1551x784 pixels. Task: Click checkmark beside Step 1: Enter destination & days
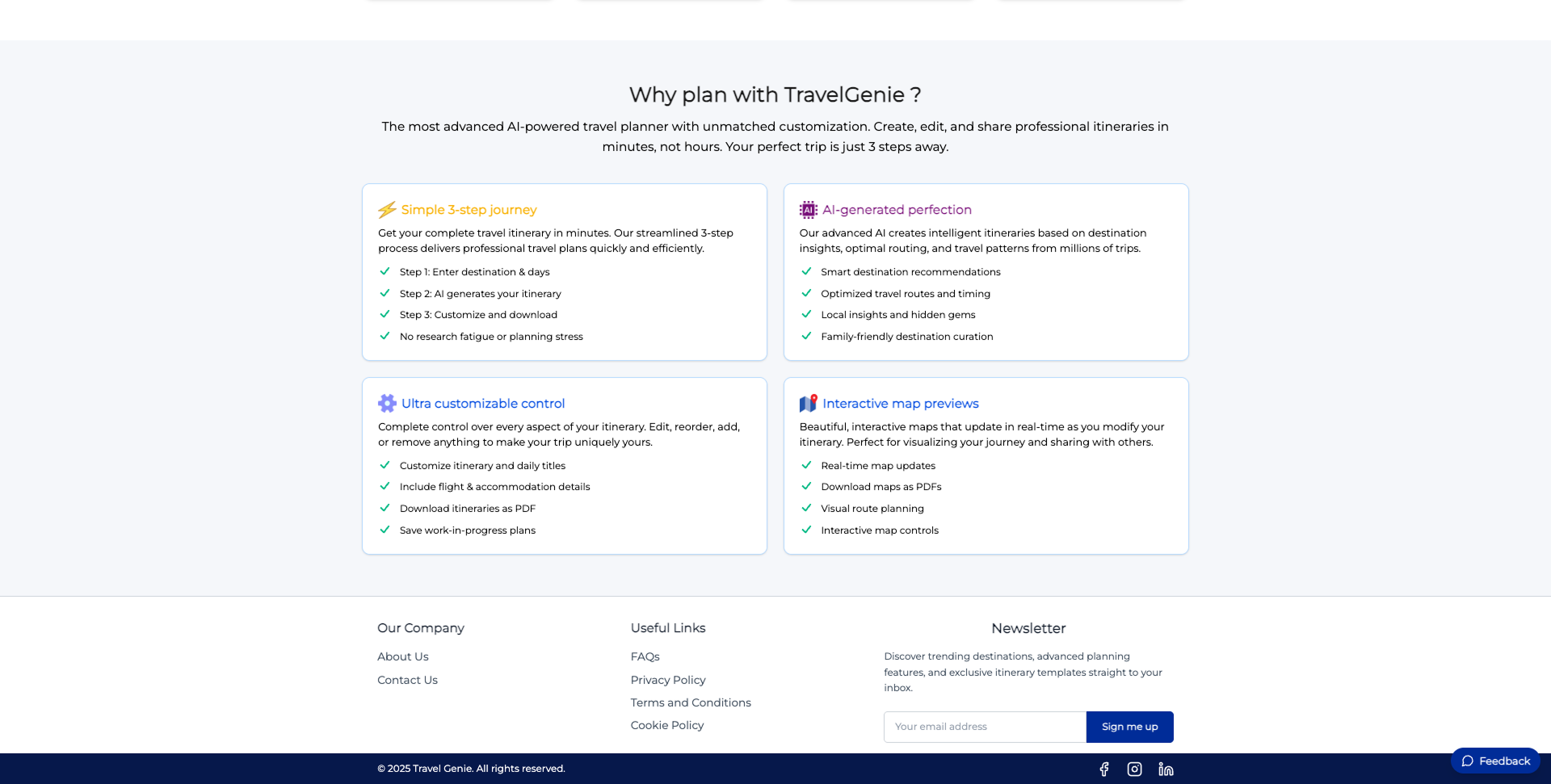click(x=385, y=271)
